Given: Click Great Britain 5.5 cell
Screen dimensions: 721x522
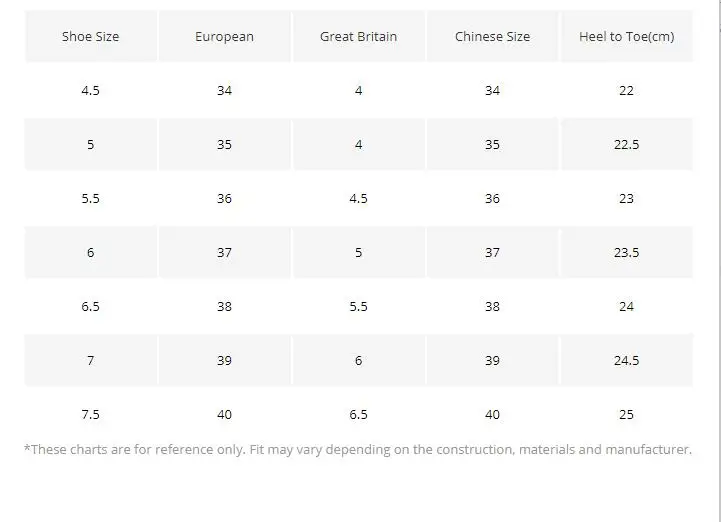Looking at the screenshot, I should coord(359,306).
